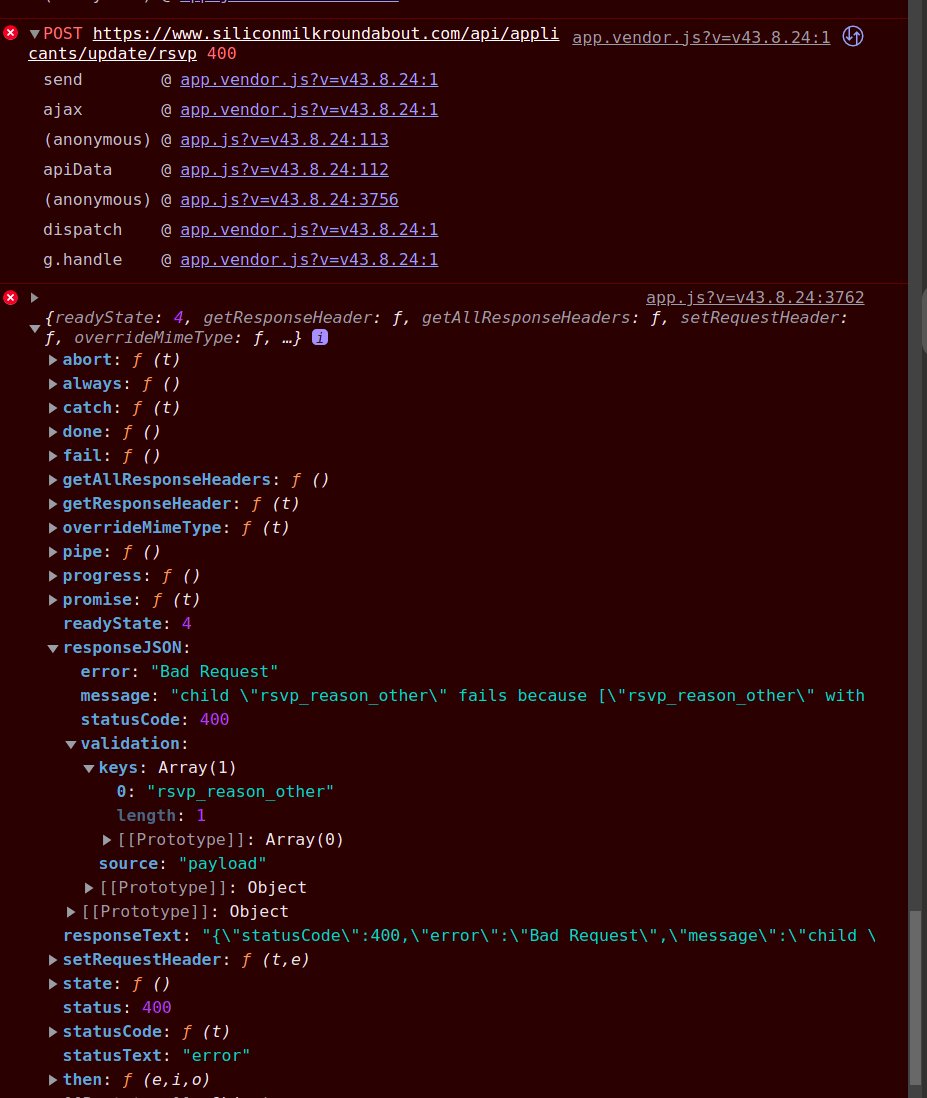Click the purple info badge after overrideMimeType

click(320, 338)
